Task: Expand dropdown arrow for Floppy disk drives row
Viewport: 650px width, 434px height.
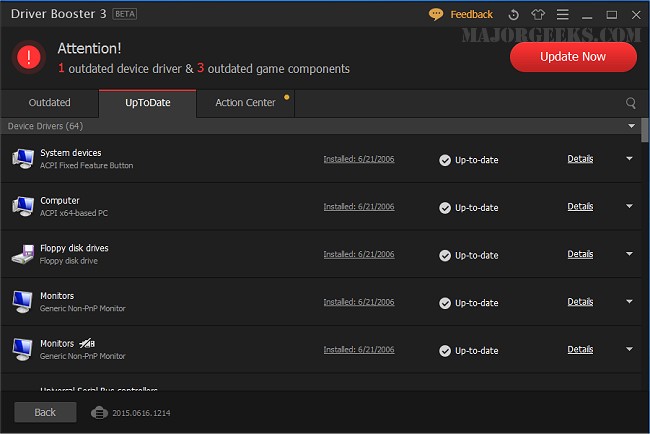Action: [x=629, y=254]
